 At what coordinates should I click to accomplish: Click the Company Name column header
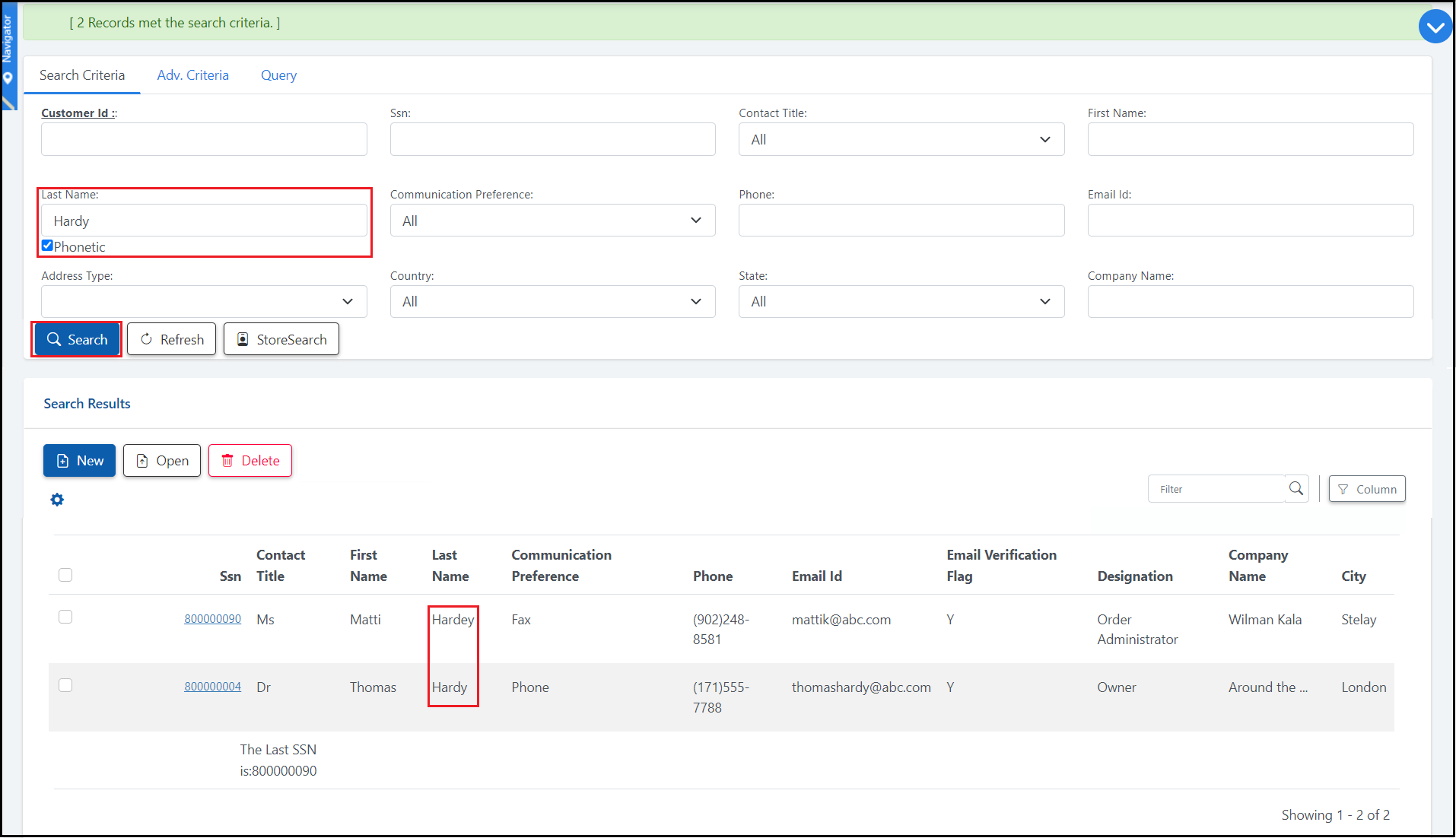(x=1258, y=566)
